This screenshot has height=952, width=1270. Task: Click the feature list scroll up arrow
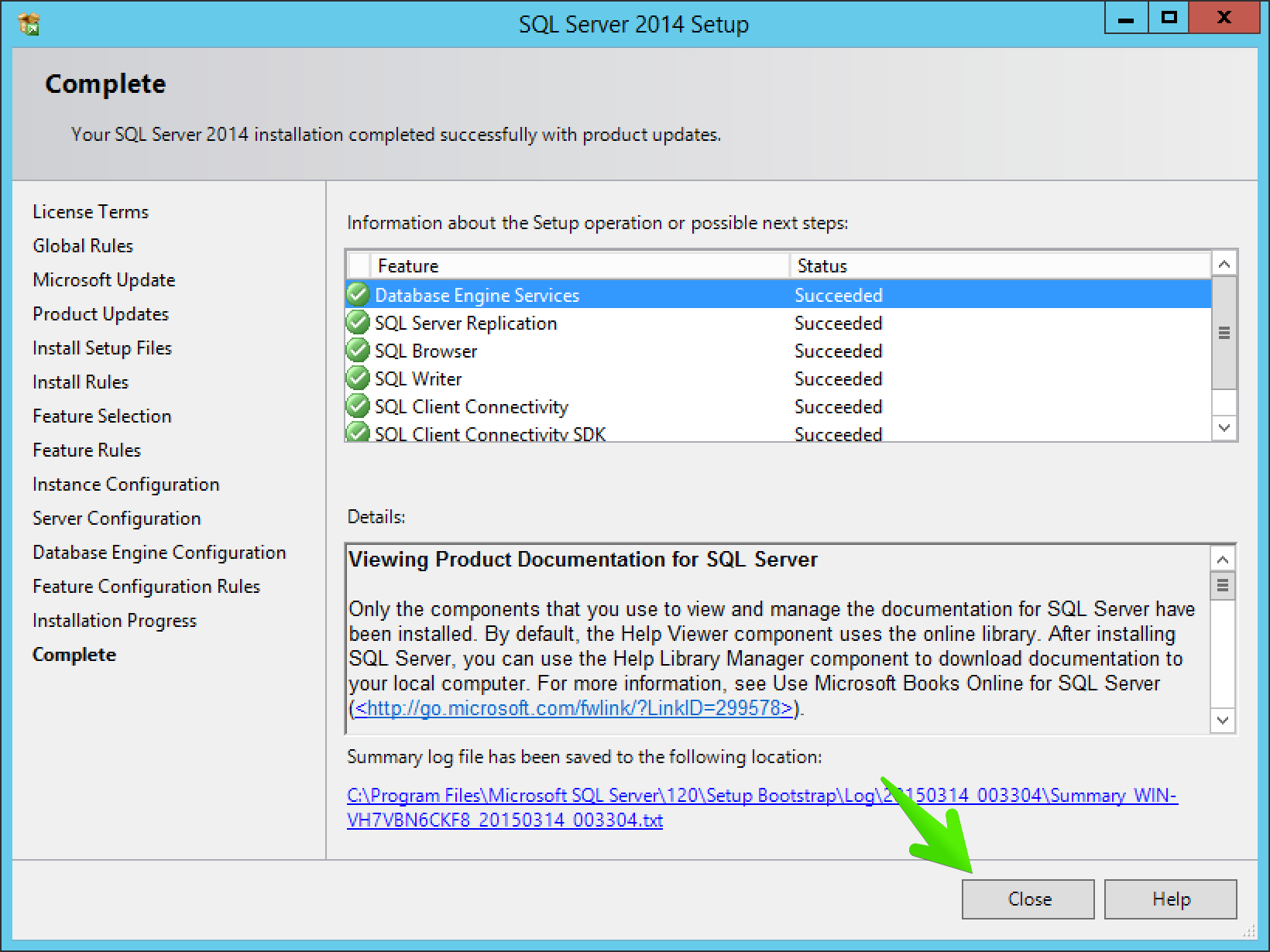(x=1224, y=265)
